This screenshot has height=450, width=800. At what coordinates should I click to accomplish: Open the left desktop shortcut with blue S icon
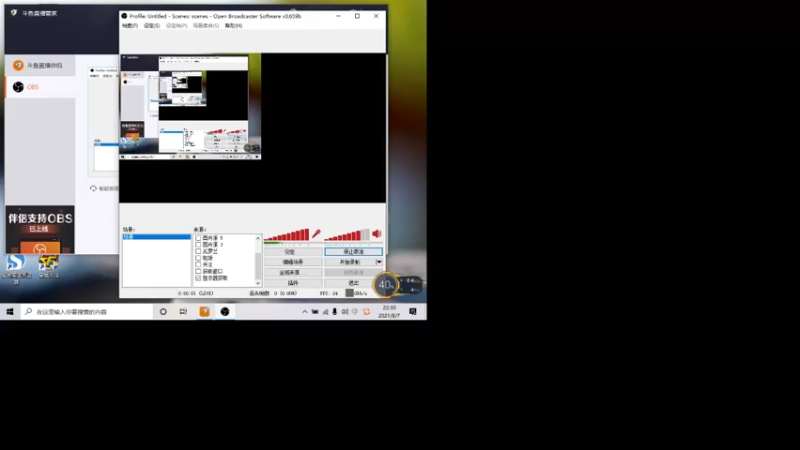coord(16,263)
